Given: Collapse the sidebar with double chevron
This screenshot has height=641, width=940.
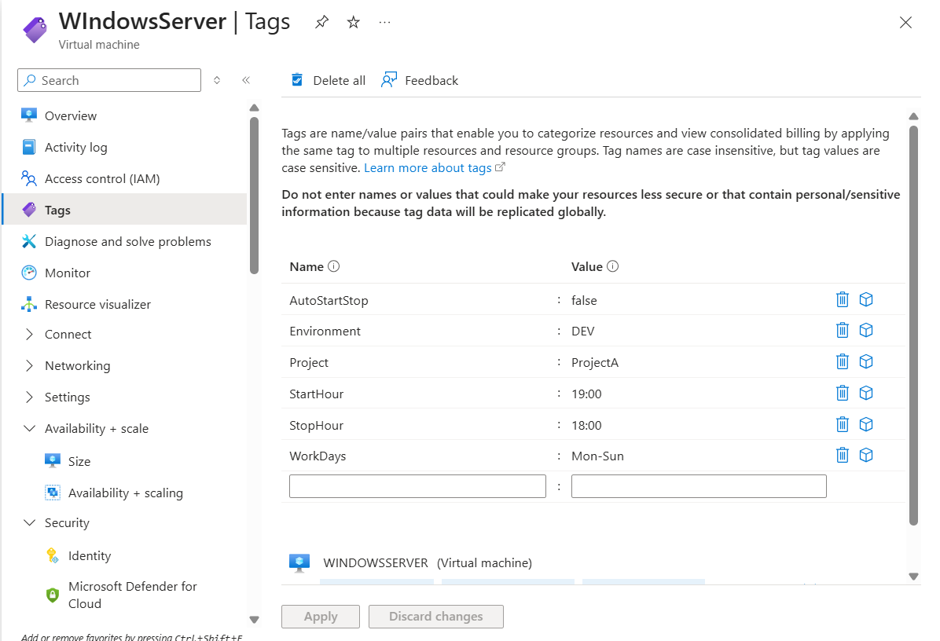Looking at the screenshot, I should [246, 80].
